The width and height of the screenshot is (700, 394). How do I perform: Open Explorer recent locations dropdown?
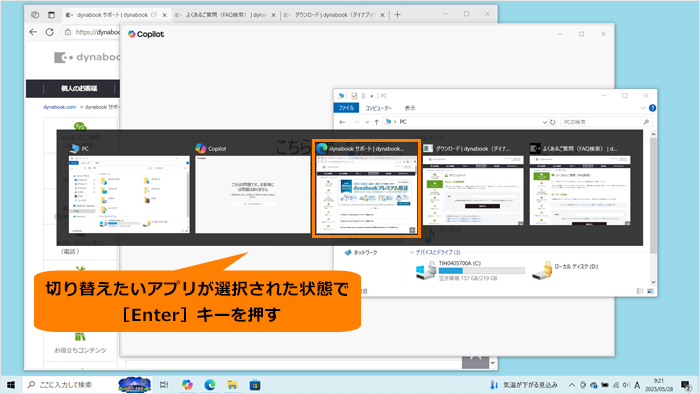(367, 122)
